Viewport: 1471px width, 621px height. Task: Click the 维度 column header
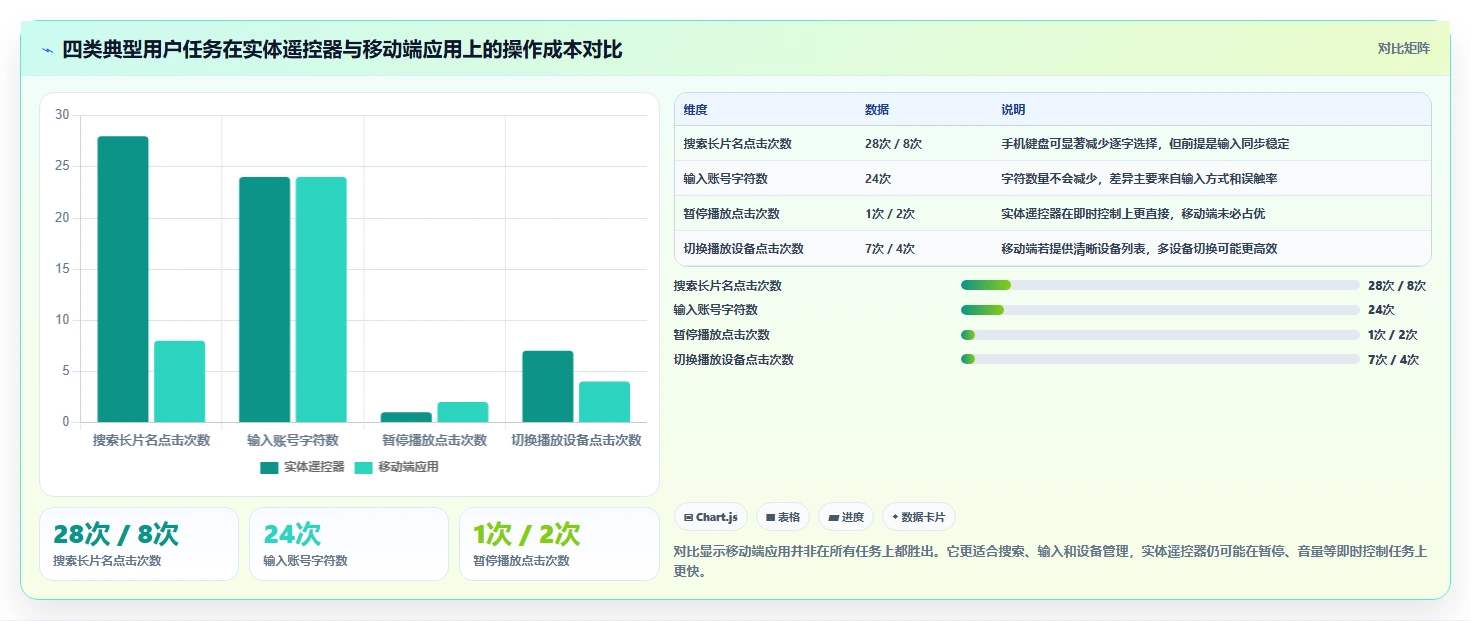[695, 110]
